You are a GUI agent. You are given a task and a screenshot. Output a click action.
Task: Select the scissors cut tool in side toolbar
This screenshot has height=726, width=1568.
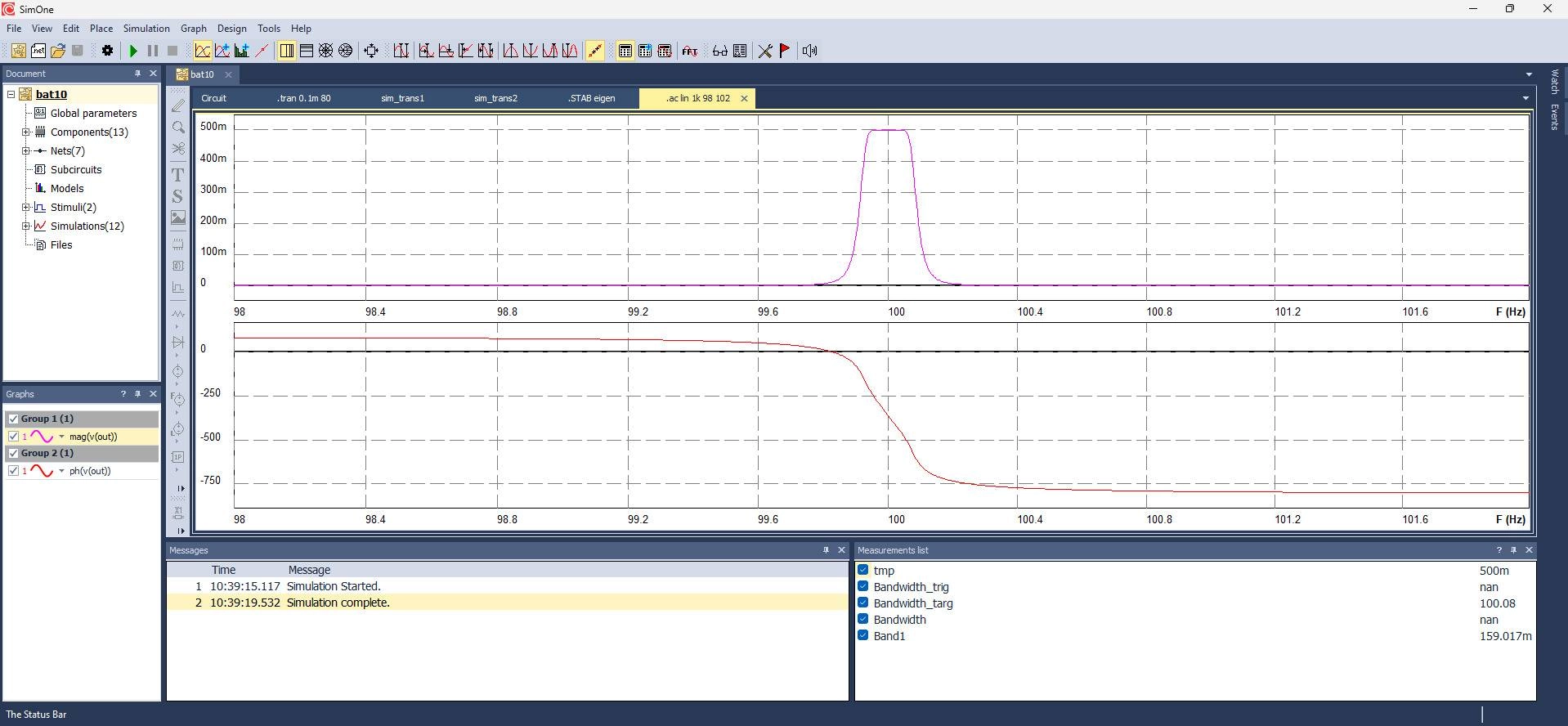click(177, 149)
